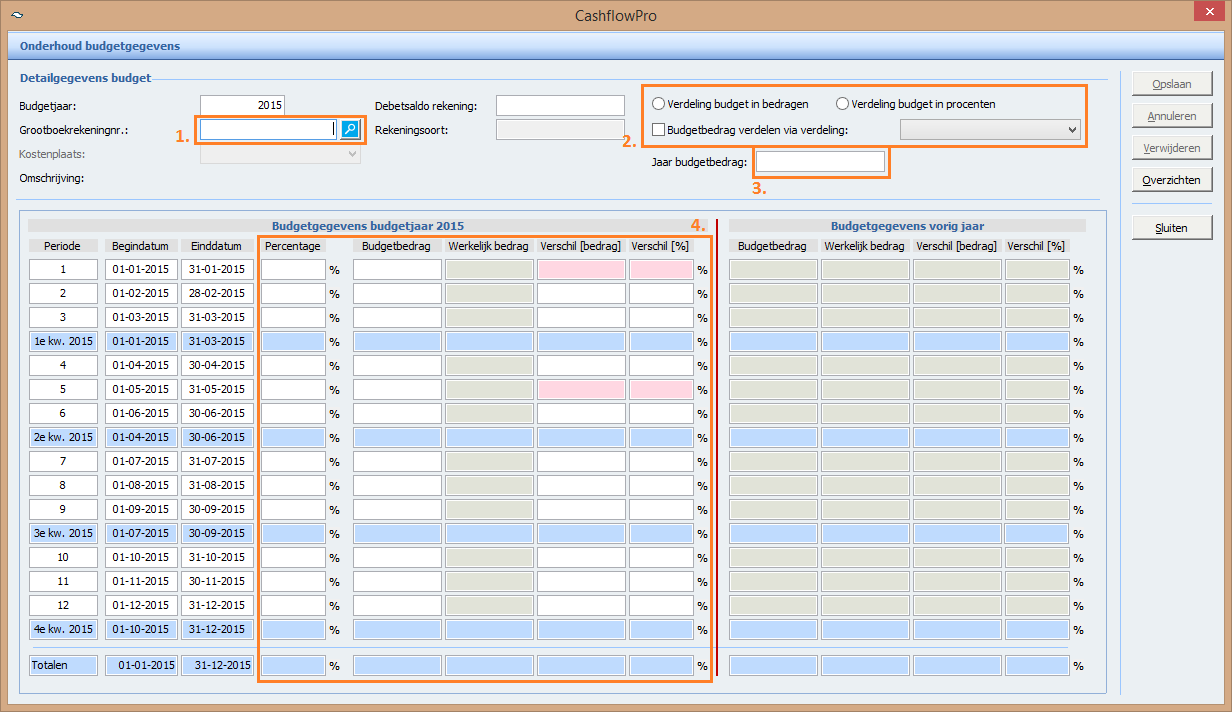1232x712 pixels.
Task: Click the '4e kw. 2015' quarter row
Action: click(63, 629)
